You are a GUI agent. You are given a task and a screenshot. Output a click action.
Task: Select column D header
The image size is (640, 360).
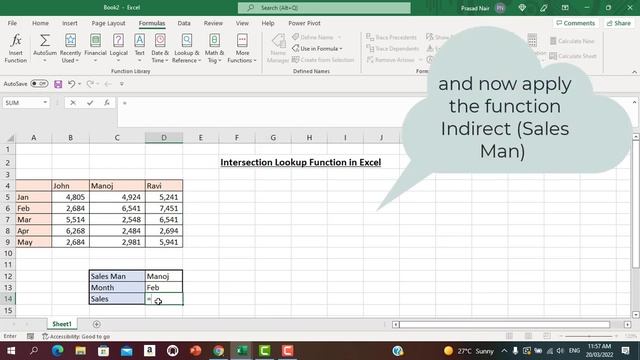pos(164,138)
